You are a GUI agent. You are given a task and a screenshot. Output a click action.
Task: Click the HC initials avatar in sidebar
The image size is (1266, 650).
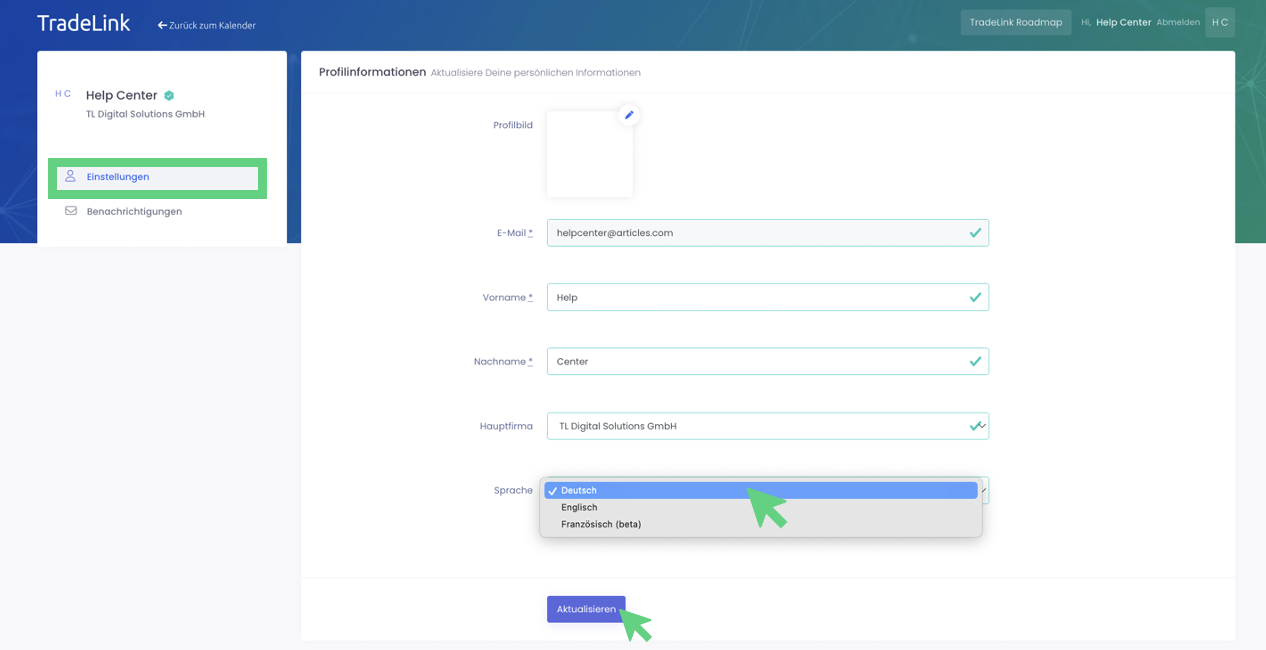pyautogui.click(x=63, y=94)
